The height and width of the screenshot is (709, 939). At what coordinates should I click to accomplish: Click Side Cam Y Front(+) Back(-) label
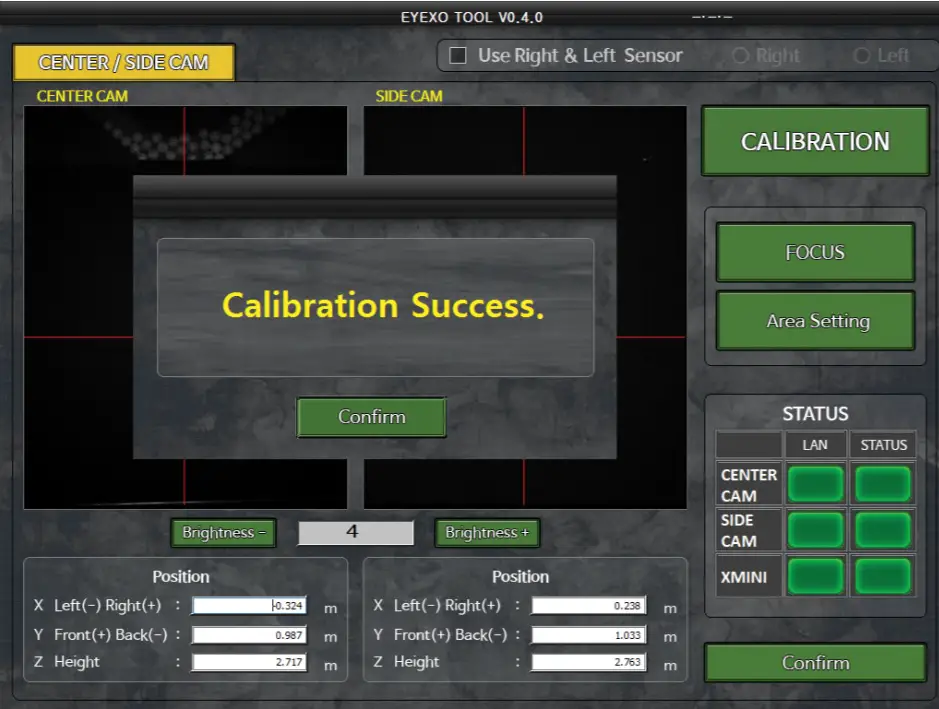(x=450, y=635)
